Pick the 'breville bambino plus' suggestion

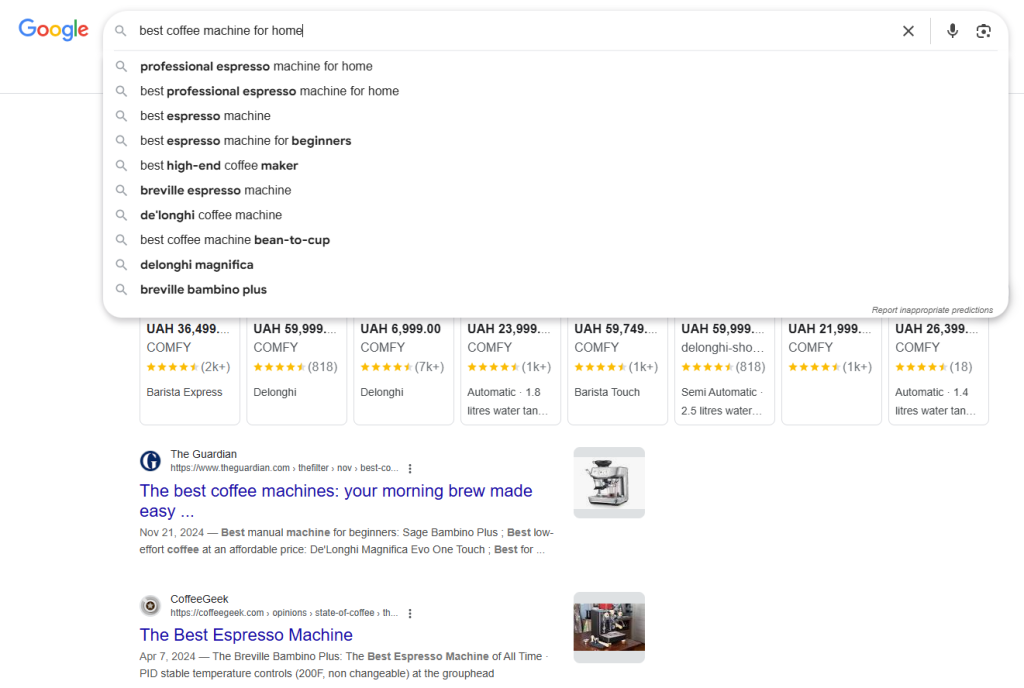(x=203, y=290)
